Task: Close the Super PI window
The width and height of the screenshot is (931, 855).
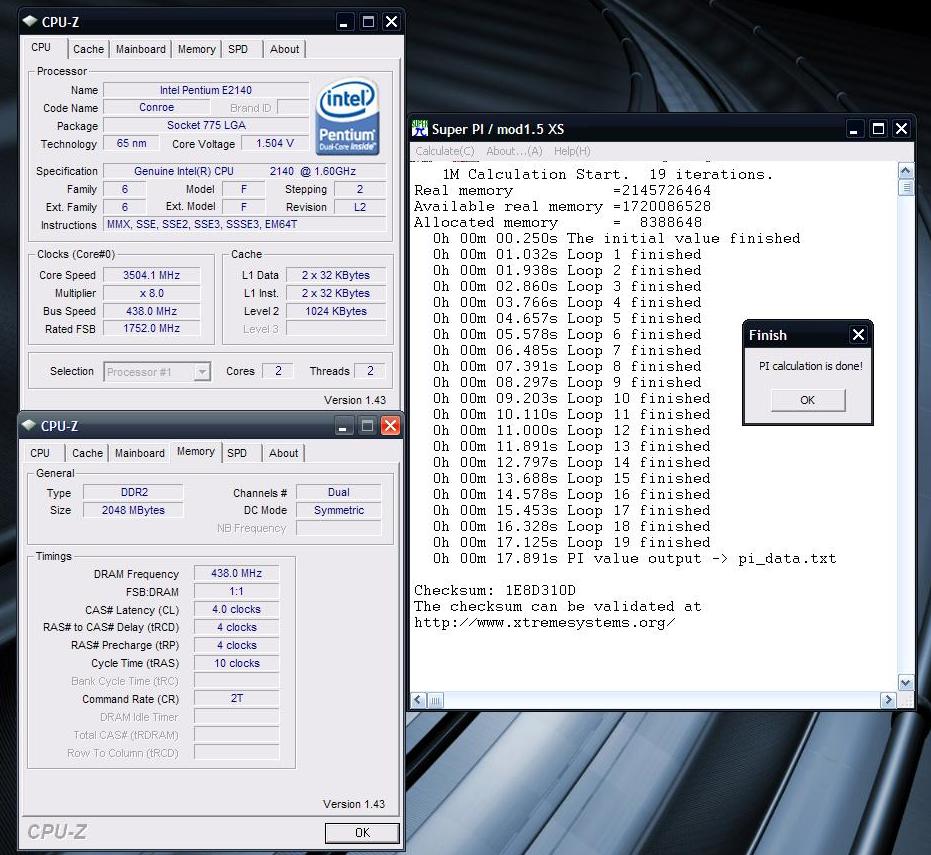Action: [x=901, y=129]
